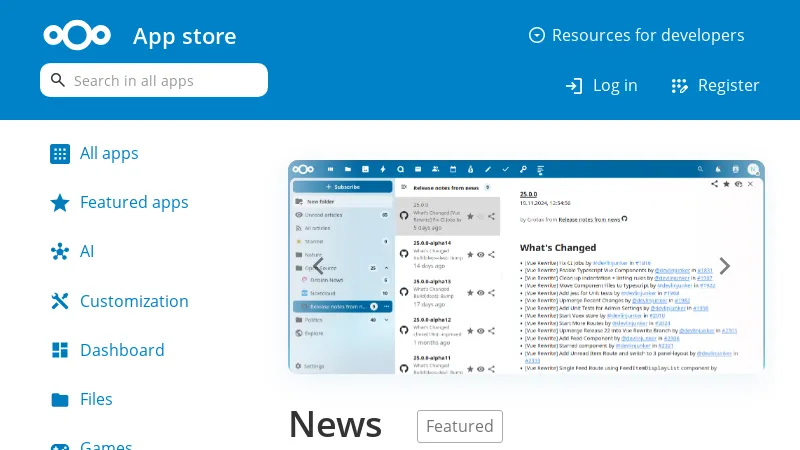
Task: Focus the Search in all apps field
Action: pos(165,80)
